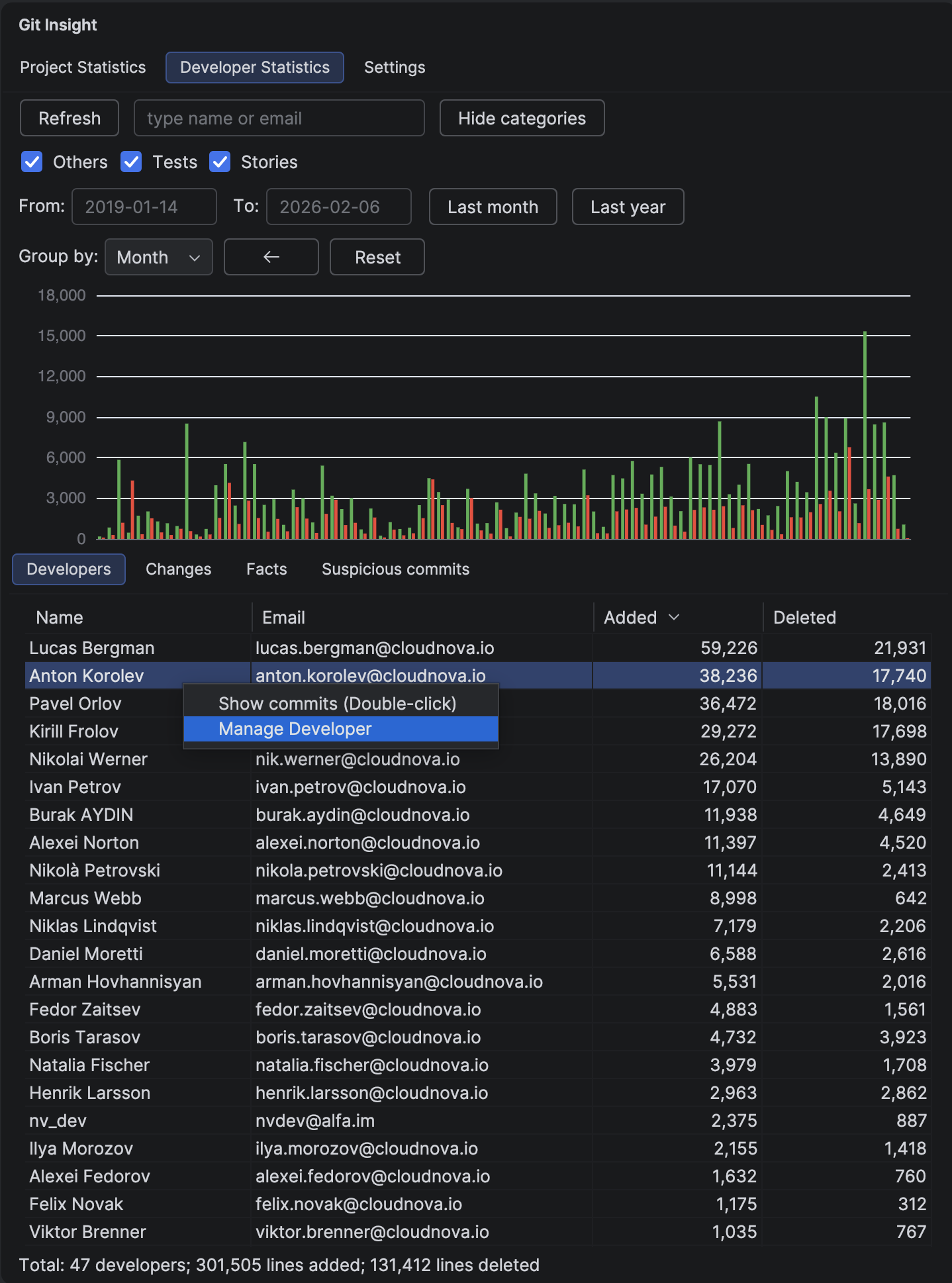Open the Group by Month dropdown

click(x=159, y=257)
